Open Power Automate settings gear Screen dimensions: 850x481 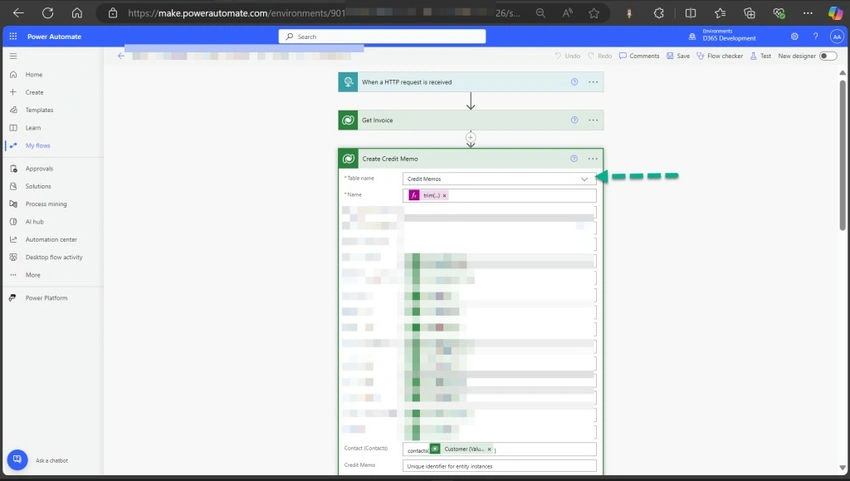pos(795,36)
